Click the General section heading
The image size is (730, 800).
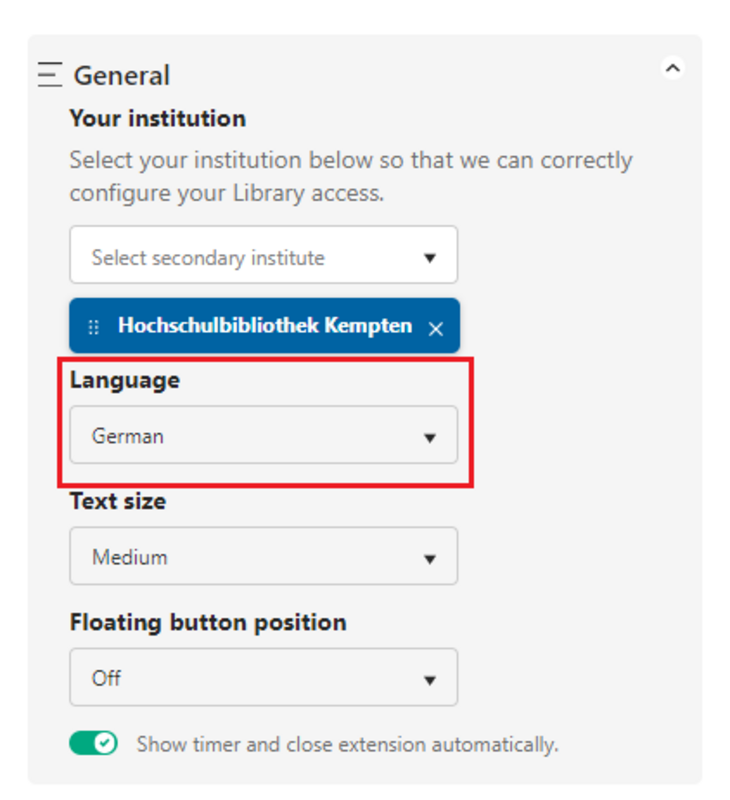[122, 76]
